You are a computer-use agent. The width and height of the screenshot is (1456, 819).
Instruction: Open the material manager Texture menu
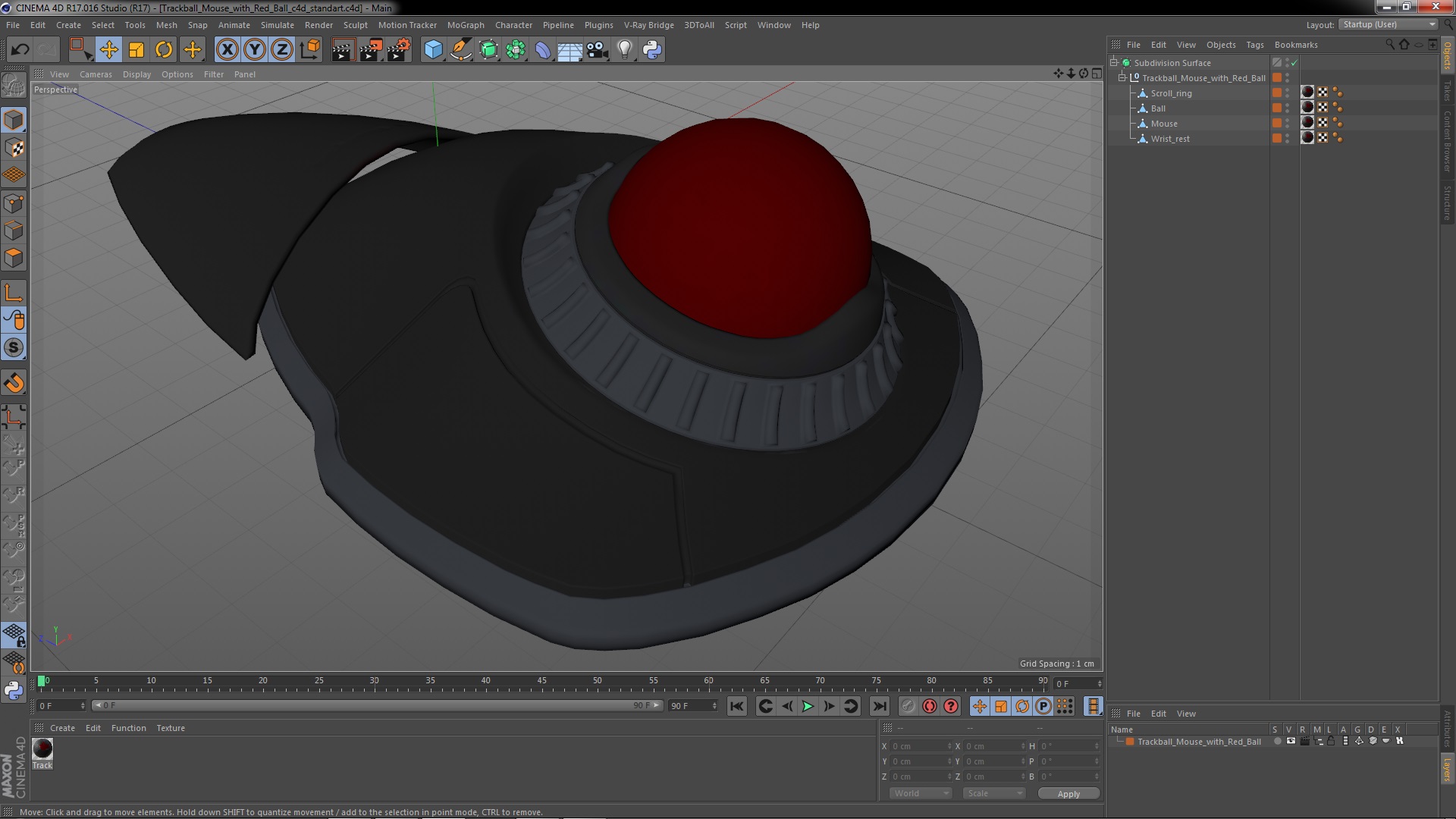pos(171,728)
